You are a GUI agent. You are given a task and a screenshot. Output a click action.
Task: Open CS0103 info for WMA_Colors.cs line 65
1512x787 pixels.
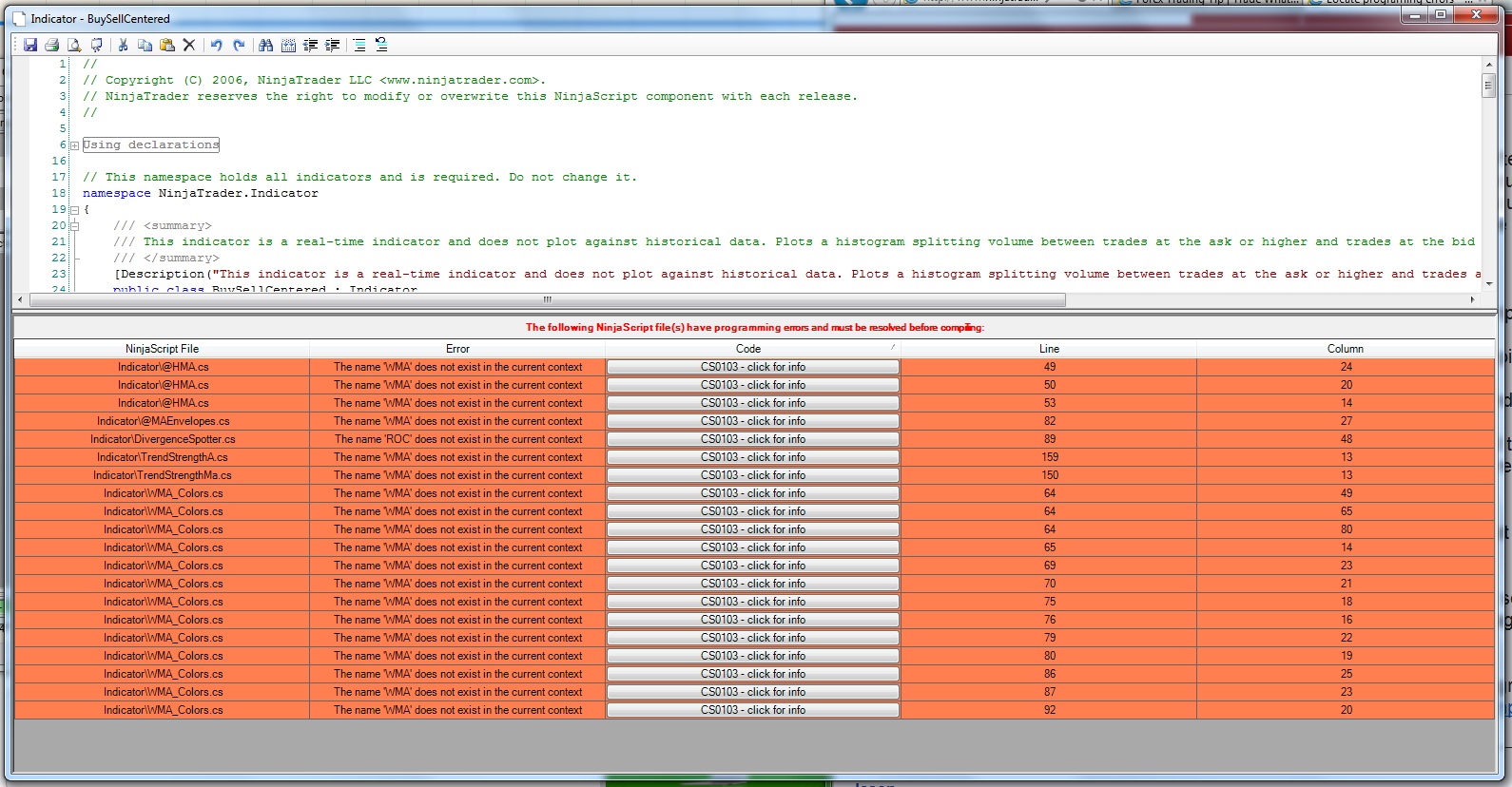click(x=753, y=547)
